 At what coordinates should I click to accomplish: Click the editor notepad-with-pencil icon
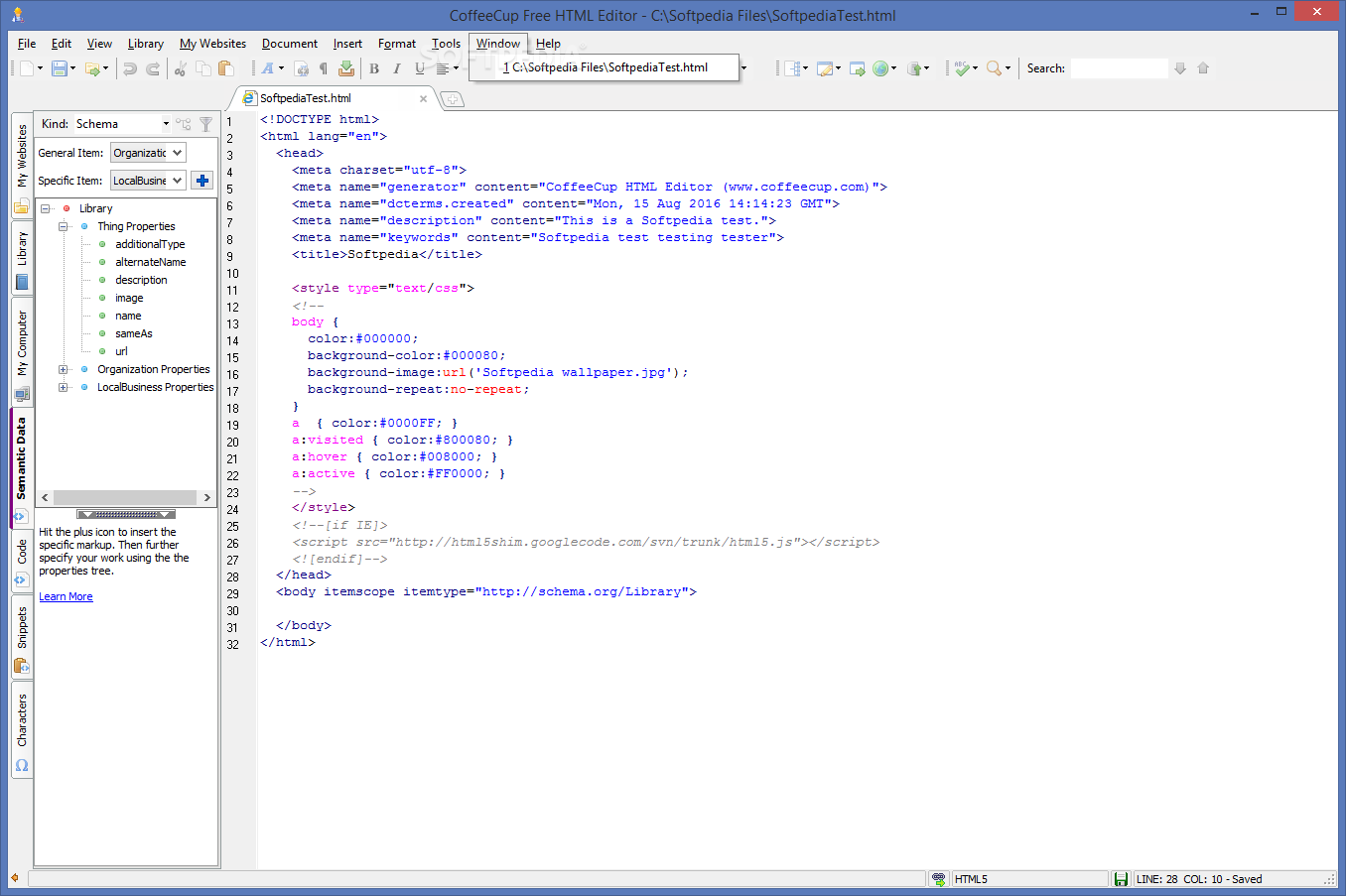pyautogui.click(x=824, y=68)
